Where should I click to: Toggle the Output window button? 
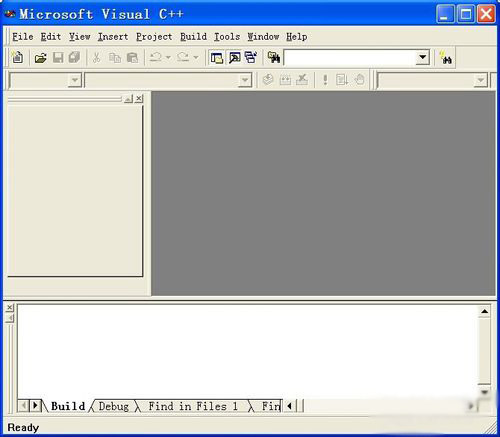235,58
